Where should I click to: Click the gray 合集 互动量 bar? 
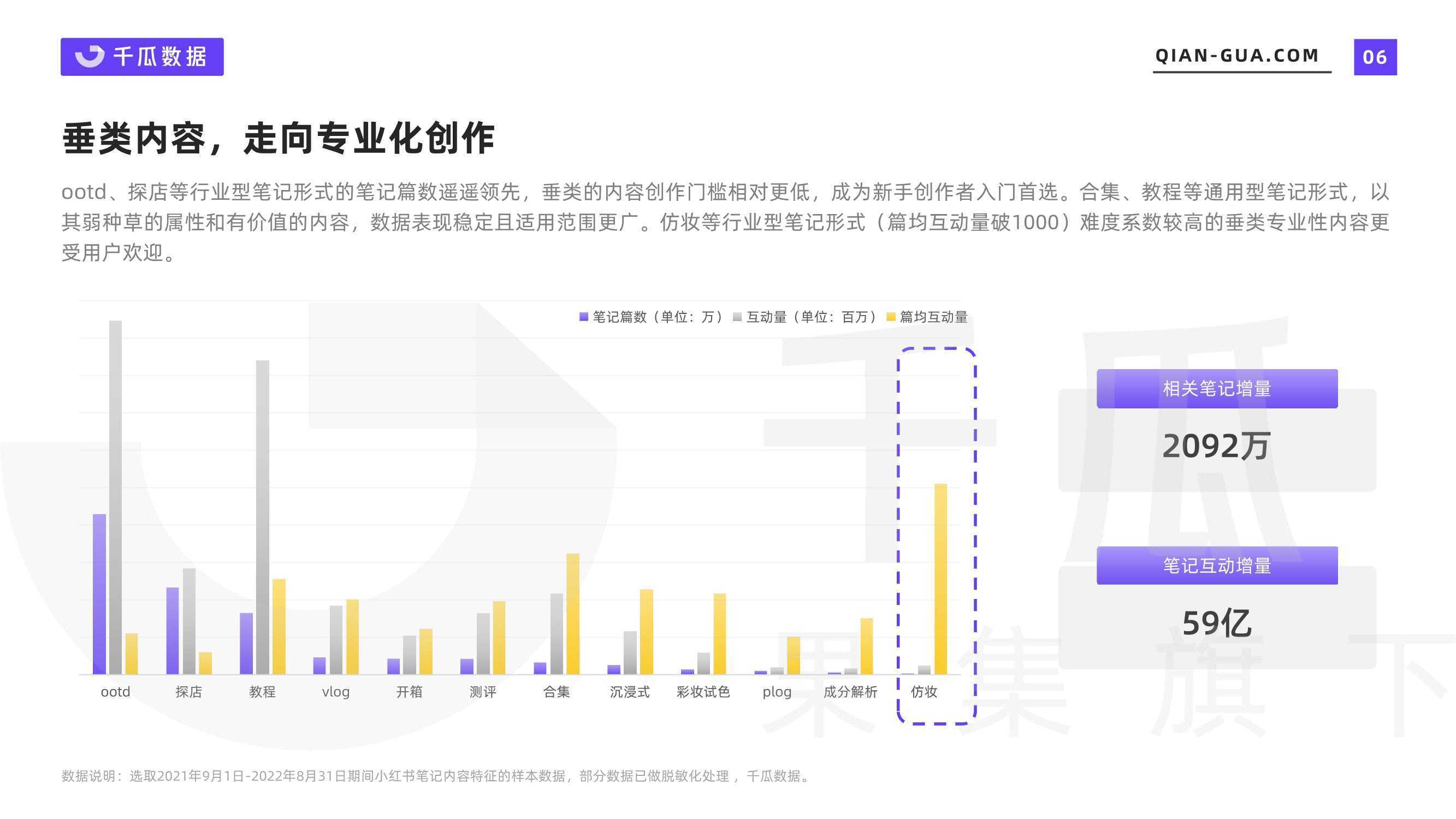click(556, 633)
